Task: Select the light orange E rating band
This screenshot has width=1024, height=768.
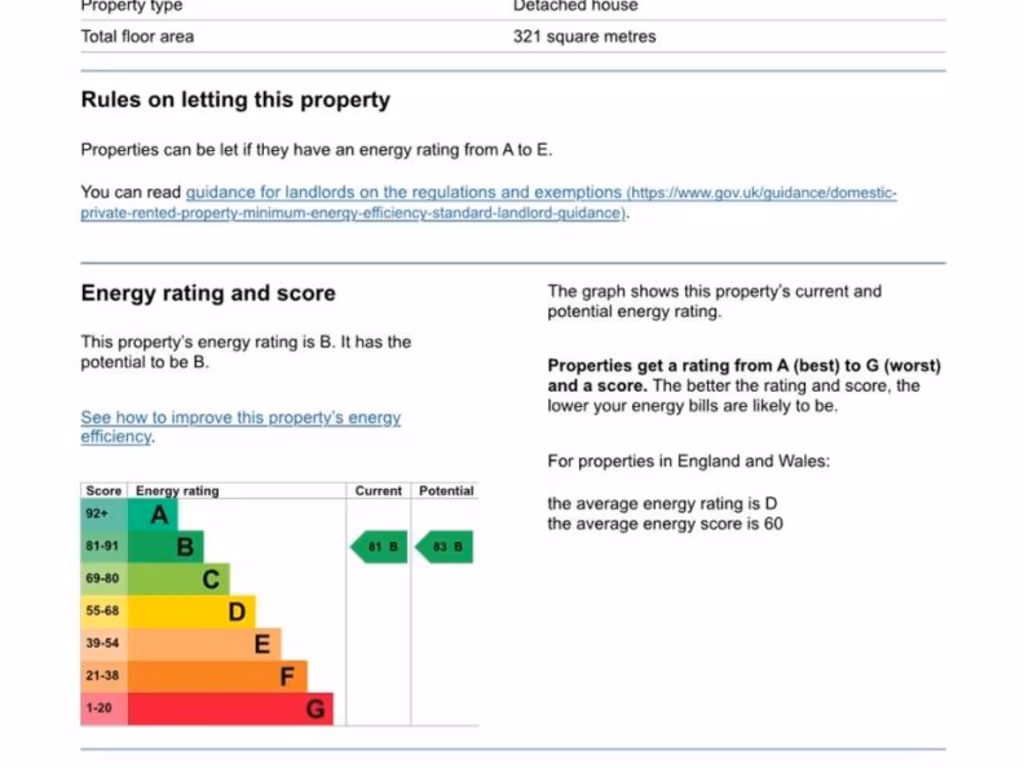Action: [x=206, y=644]
